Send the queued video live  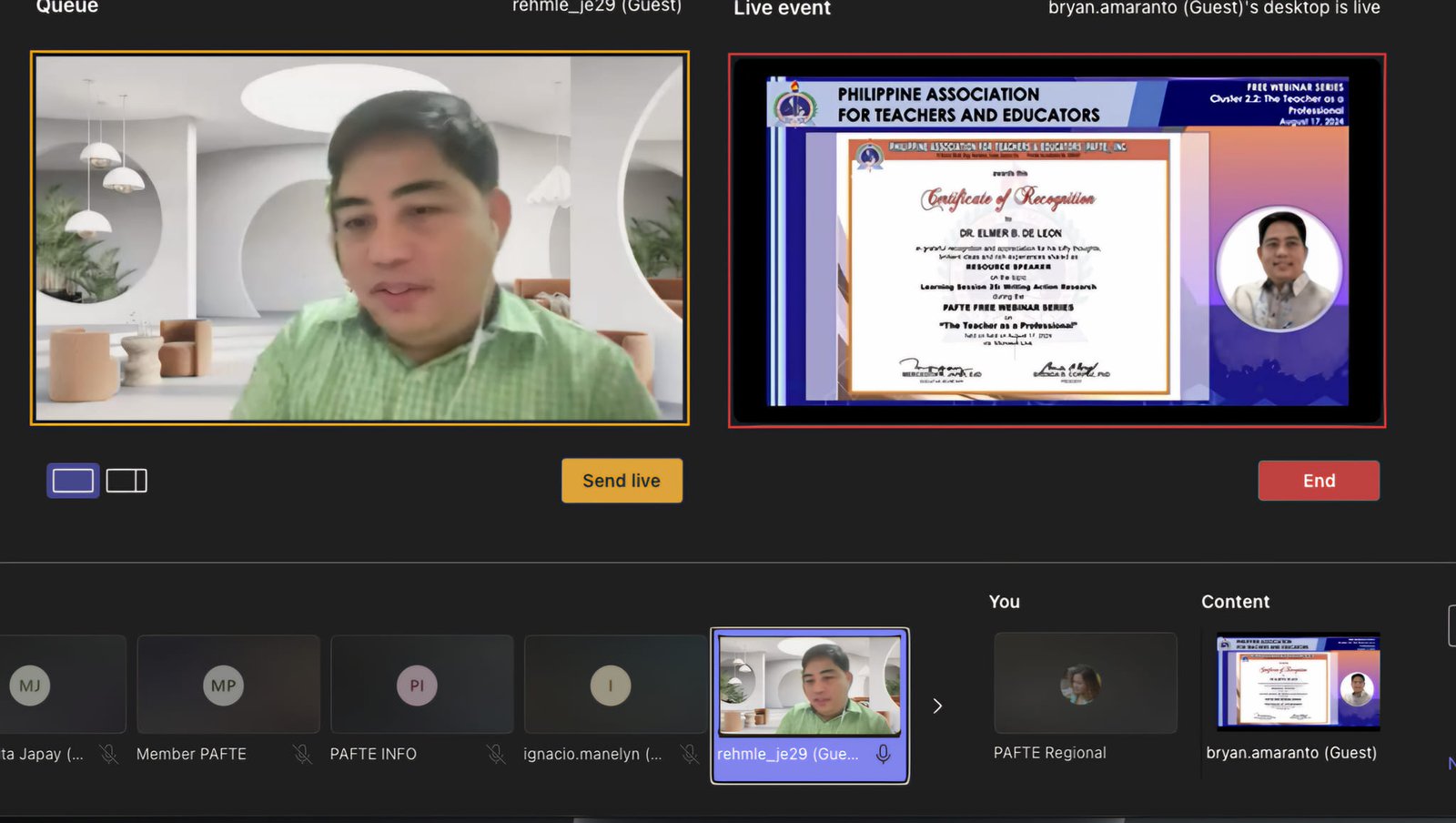coord(622,481)
